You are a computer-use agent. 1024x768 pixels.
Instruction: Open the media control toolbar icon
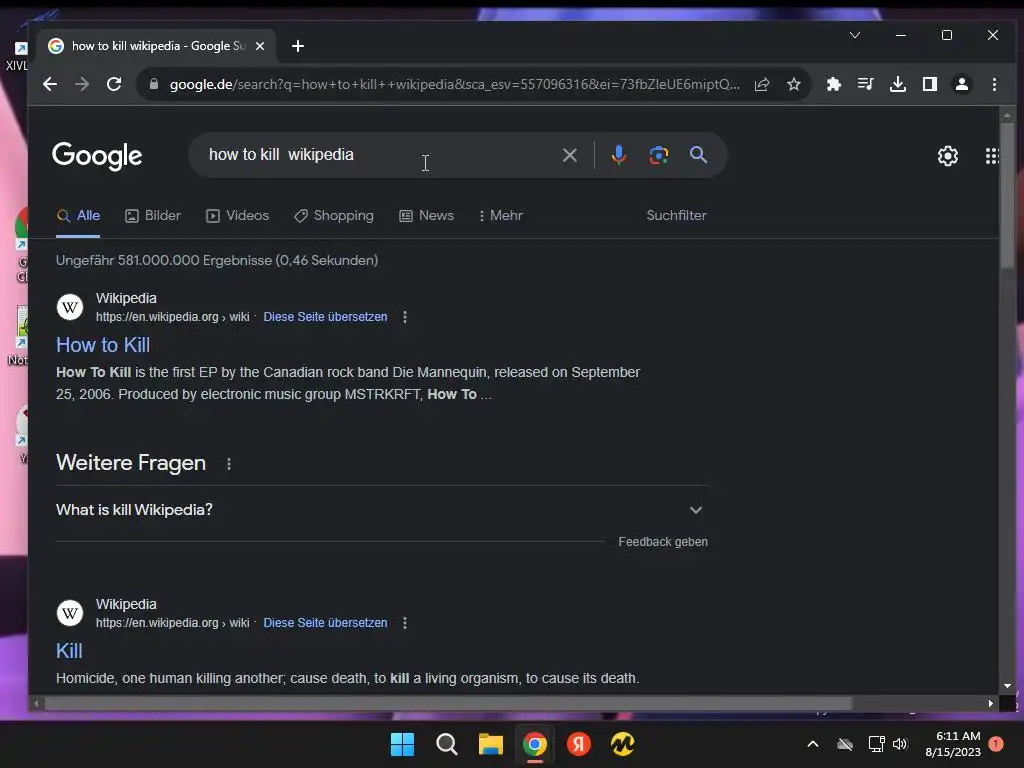[x=865, y=84]
